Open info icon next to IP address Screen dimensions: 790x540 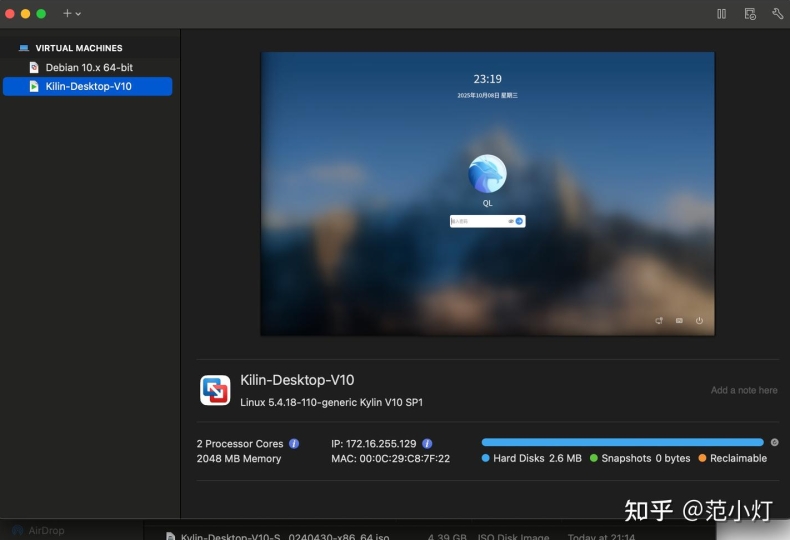tap(427, 444)
